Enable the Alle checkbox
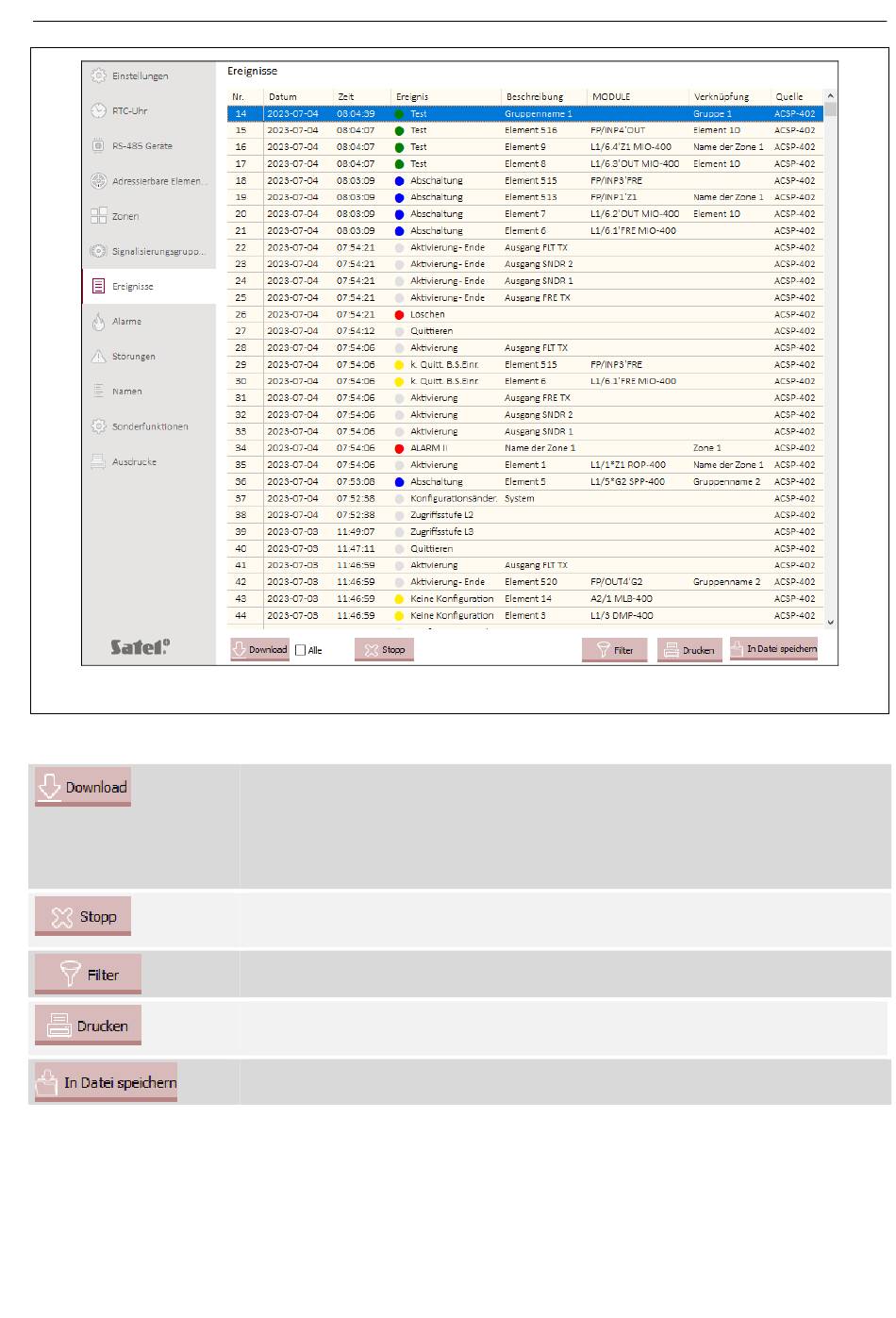 click(301, 650)
